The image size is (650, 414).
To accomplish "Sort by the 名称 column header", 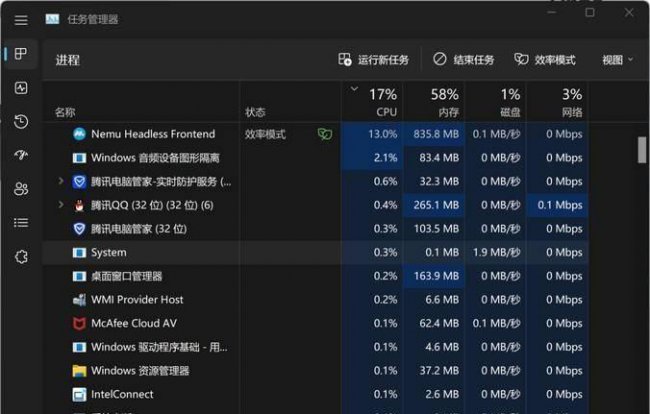I will coord(65,112).
